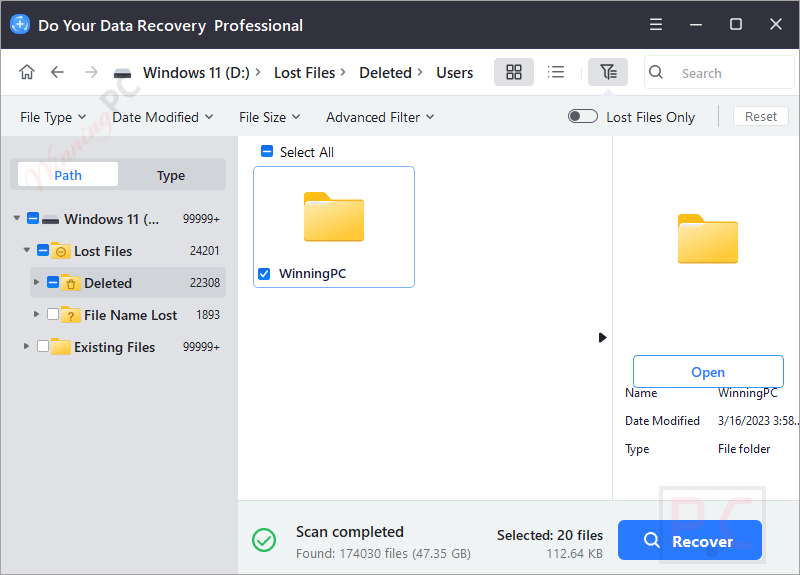Toggle the Lost Files tree checkbox
800x575 pixels.
click(x=43, y=251)
